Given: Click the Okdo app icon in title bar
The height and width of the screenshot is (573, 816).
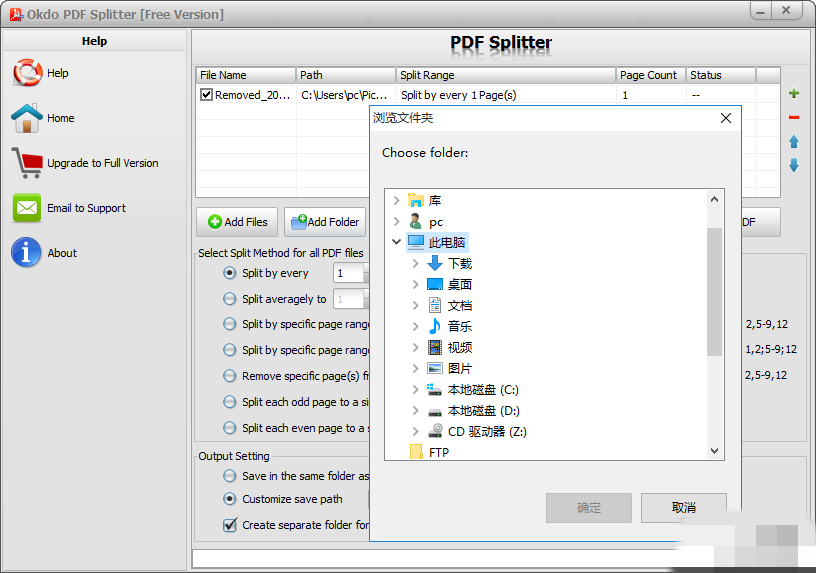Looking at the screenshot, I should (16, 15).
